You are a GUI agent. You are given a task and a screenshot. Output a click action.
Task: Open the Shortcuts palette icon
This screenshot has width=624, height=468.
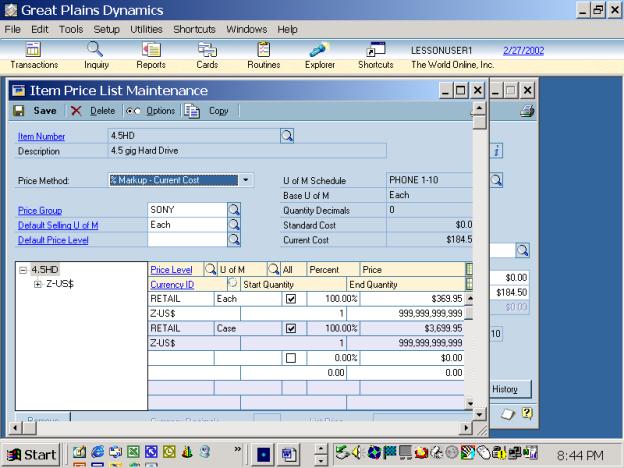pyautogui.click(x=376, y=56)
